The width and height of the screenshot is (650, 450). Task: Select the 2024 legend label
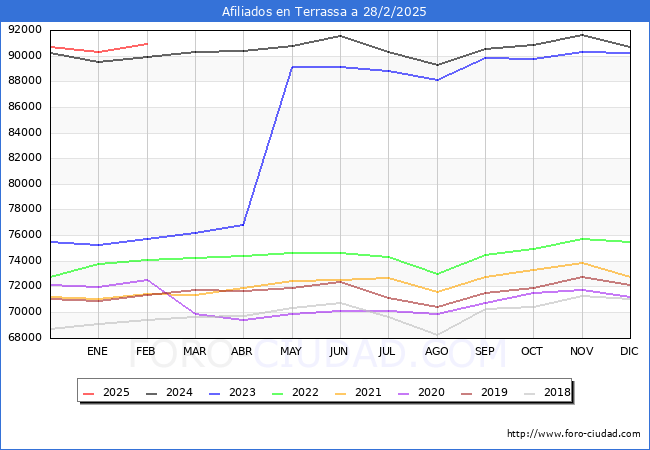(179, 392)
